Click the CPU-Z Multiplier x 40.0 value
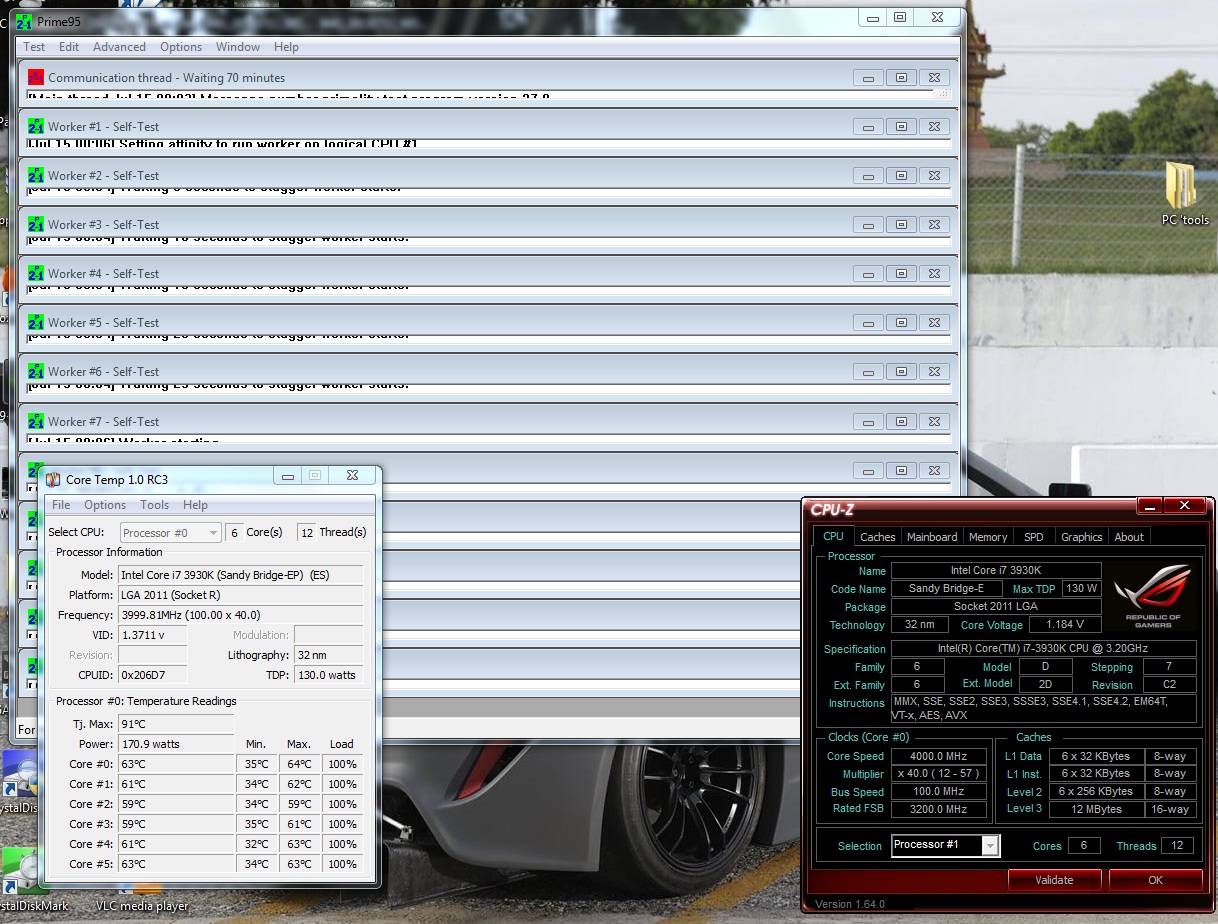 (x=940, y=774)
